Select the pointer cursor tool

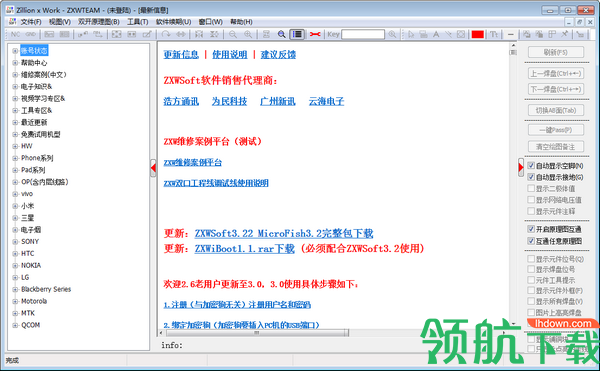pyautogui.click(x=411, y=34)
